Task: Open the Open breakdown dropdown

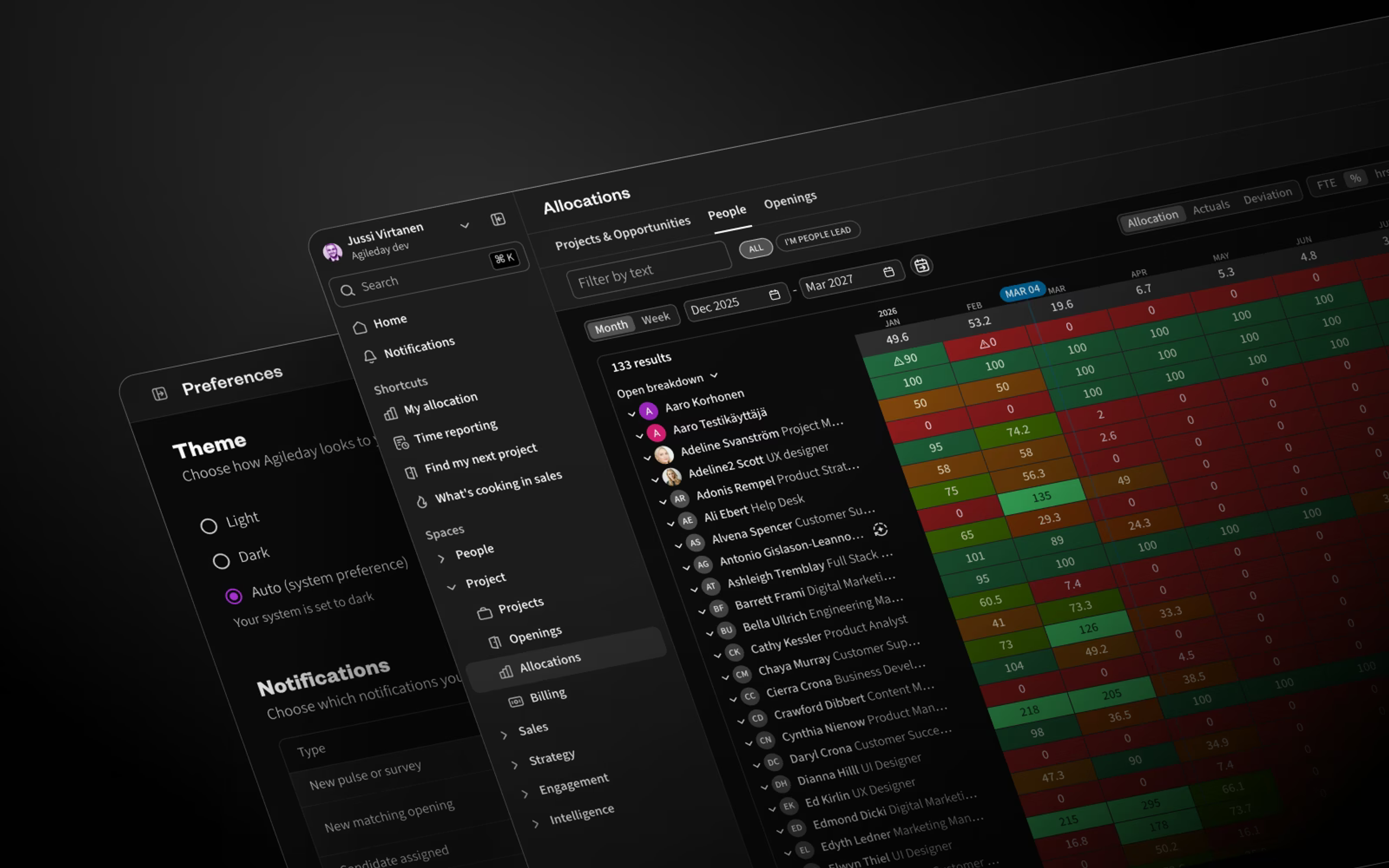Action: click(x=667, y=385)
